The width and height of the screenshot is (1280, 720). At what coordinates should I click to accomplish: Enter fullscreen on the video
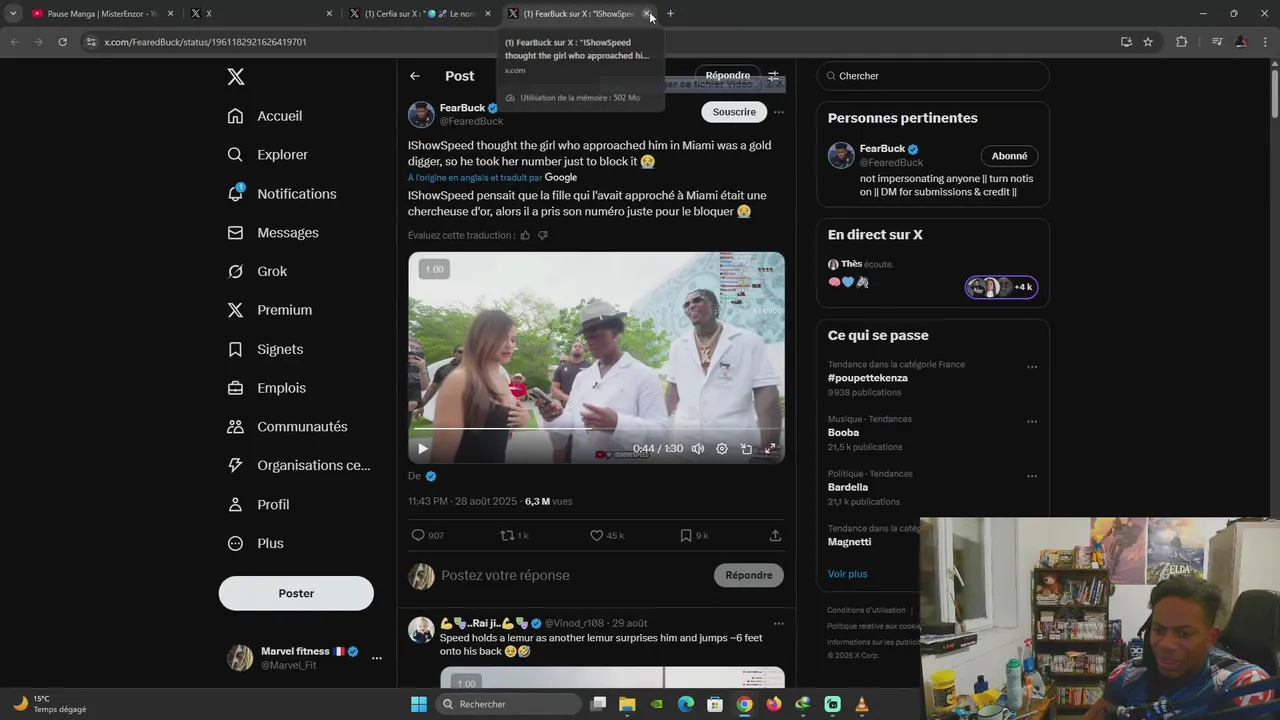(770, 449)
